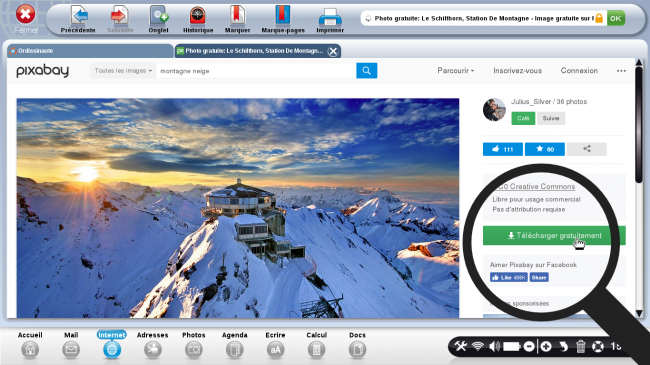Click the blue search magnifier button
The height and width of the screenshot is (365, 650).
pyautogui.click(x=366, y=71)
